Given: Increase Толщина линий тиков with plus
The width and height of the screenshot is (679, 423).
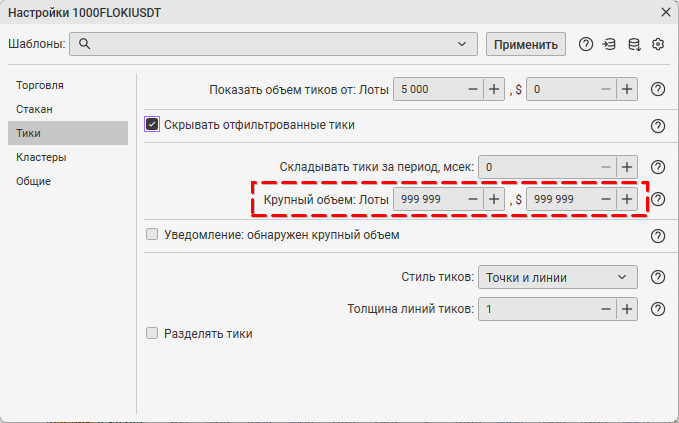Looking at the screenshot, I should pos(627,310).
